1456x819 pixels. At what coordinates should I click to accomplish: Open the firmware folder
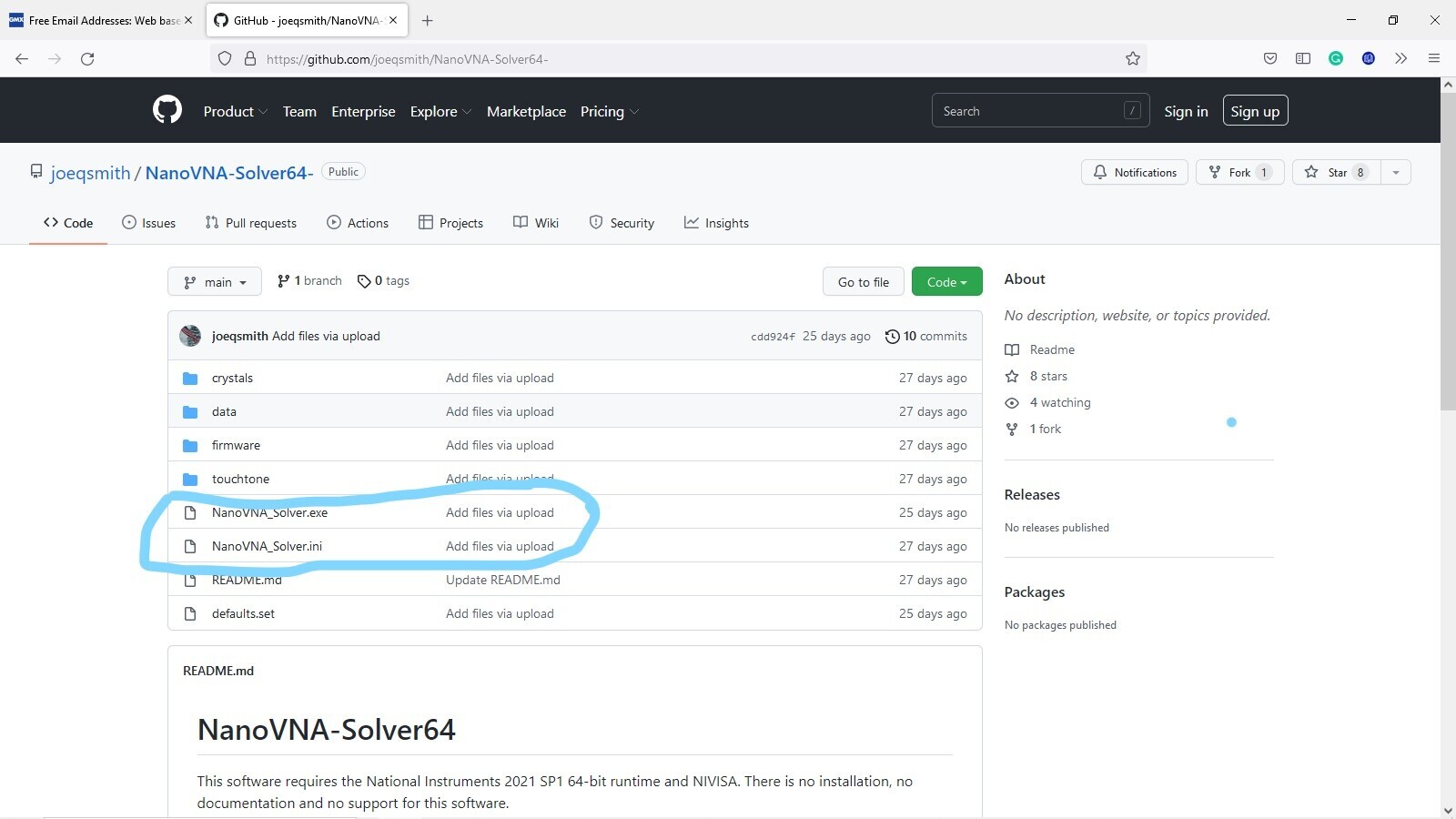point(236,445)
